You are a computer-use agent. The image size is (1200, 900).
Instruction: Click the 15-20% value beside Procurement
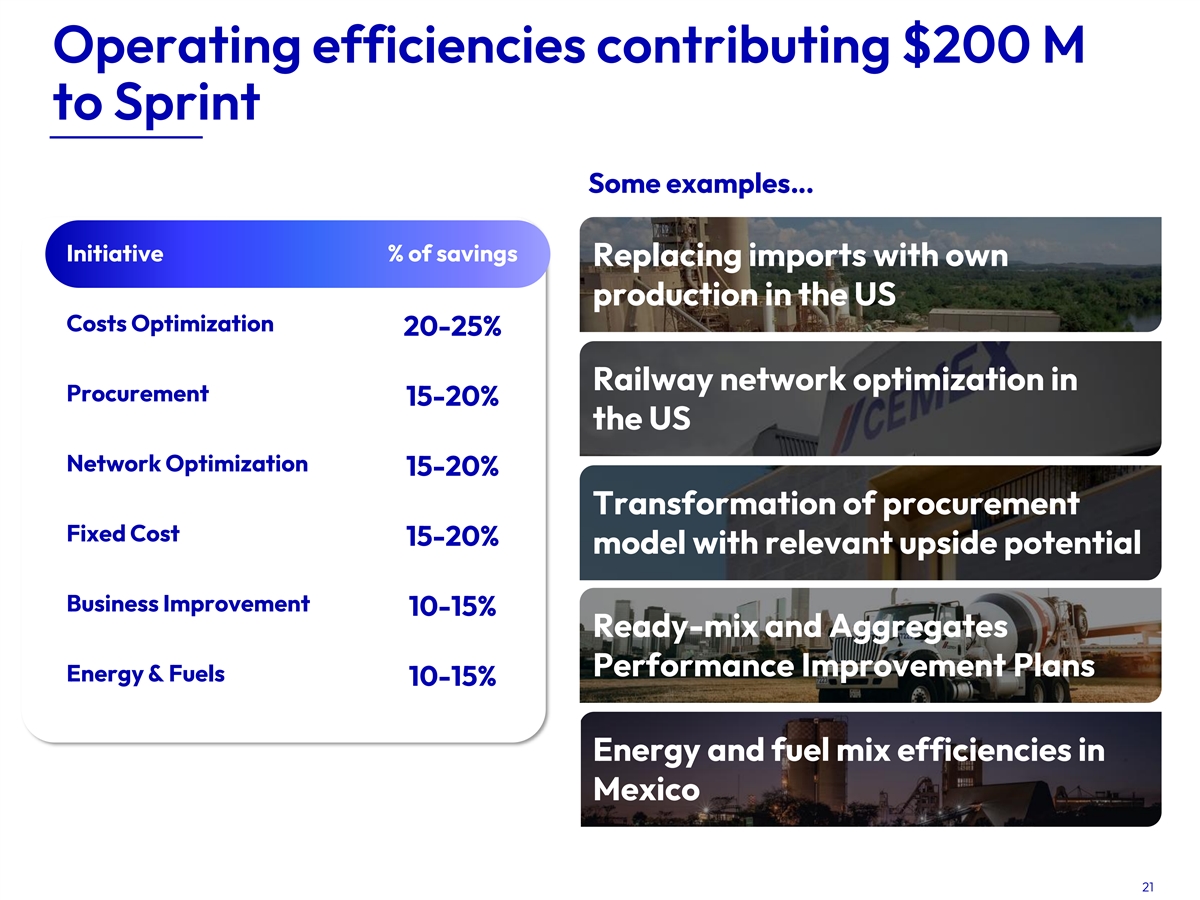tap(452, 397)
